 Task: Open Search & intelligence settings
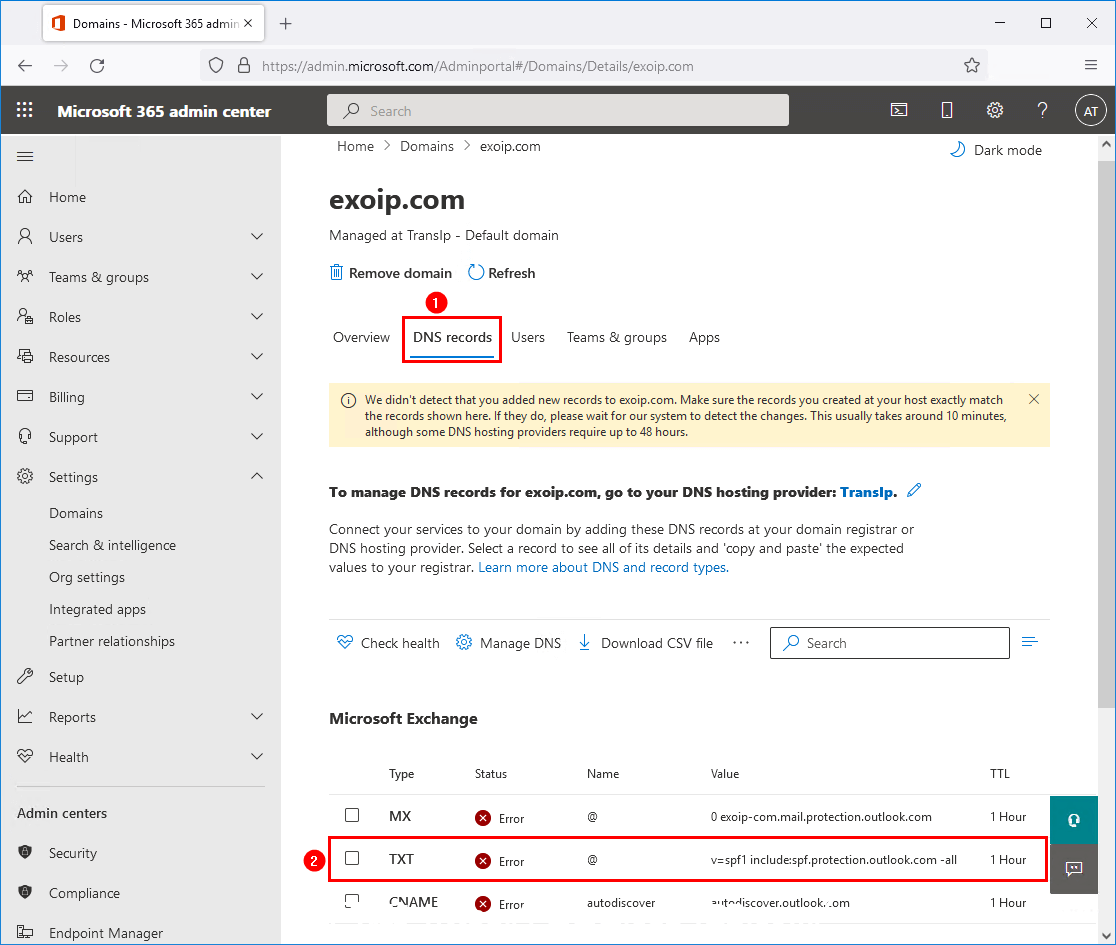point(112,545)
